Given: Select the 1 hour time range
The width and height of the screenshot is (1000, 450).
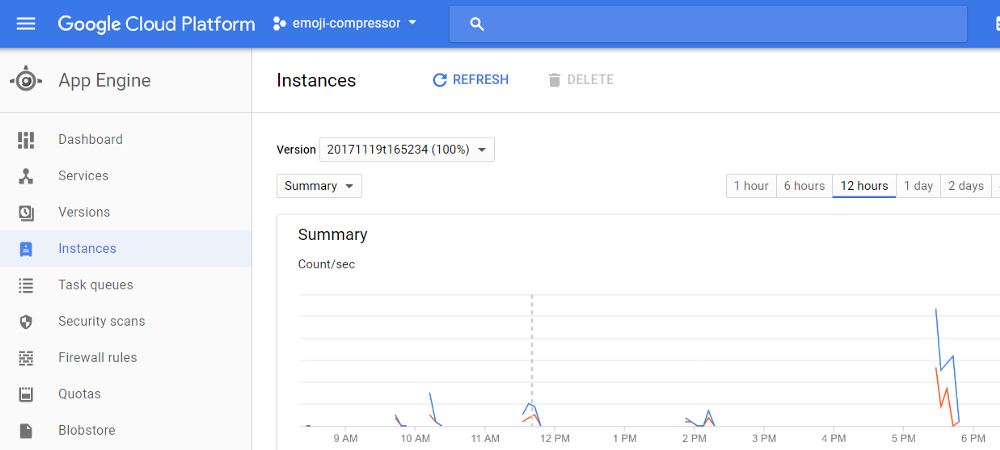Looking at the screenshot, I should click(x=751, y=186).
